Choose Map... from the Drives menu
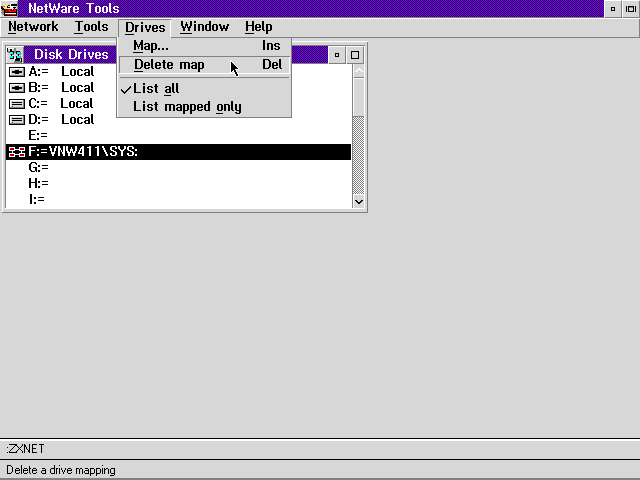Image resolution: width=640 pixels, height=480 pixels. (x=204, y=46)
